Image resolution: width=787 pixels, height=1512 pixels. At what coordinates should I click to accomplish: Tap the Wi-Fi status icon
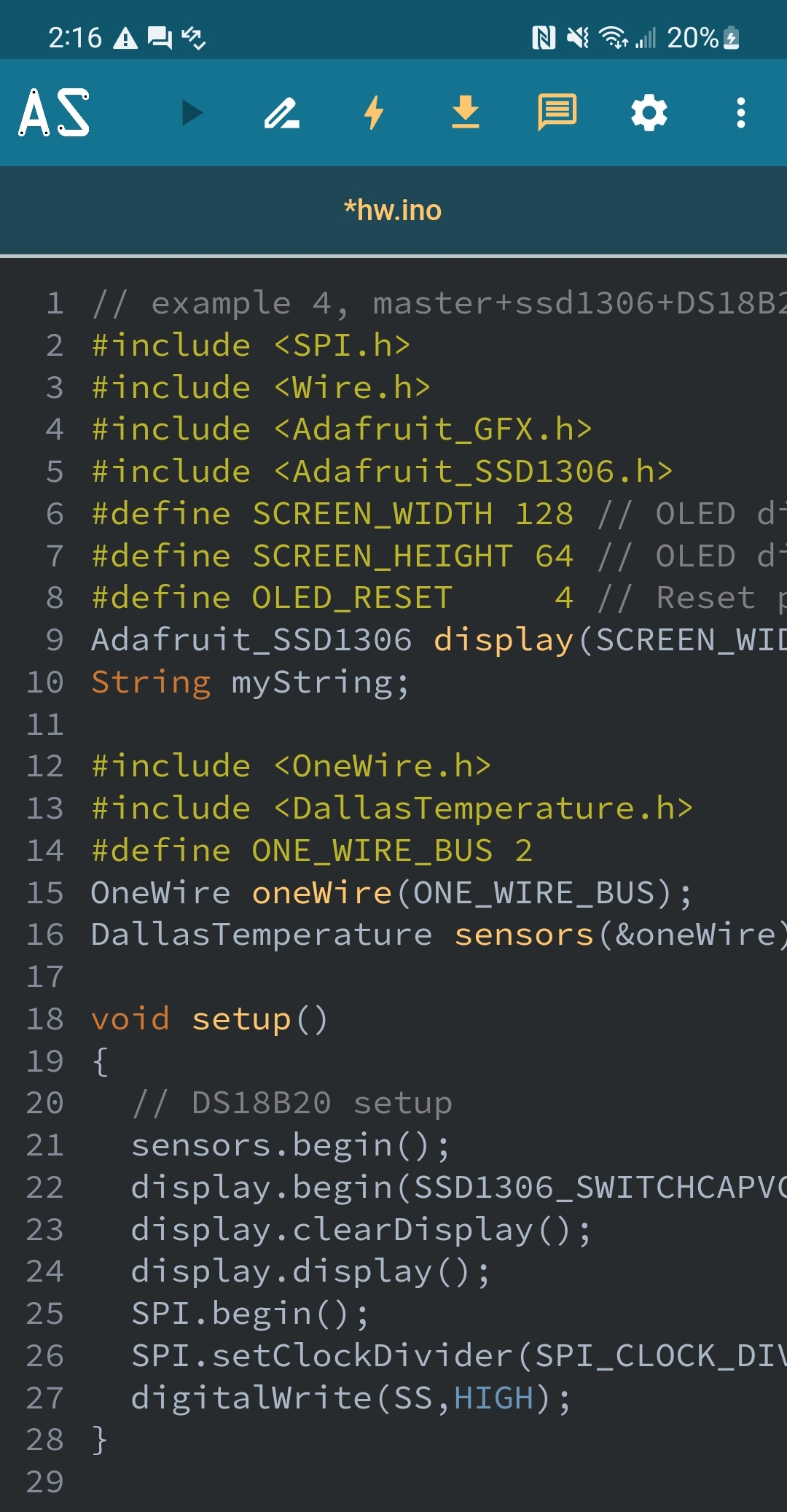tap(613, 37)
